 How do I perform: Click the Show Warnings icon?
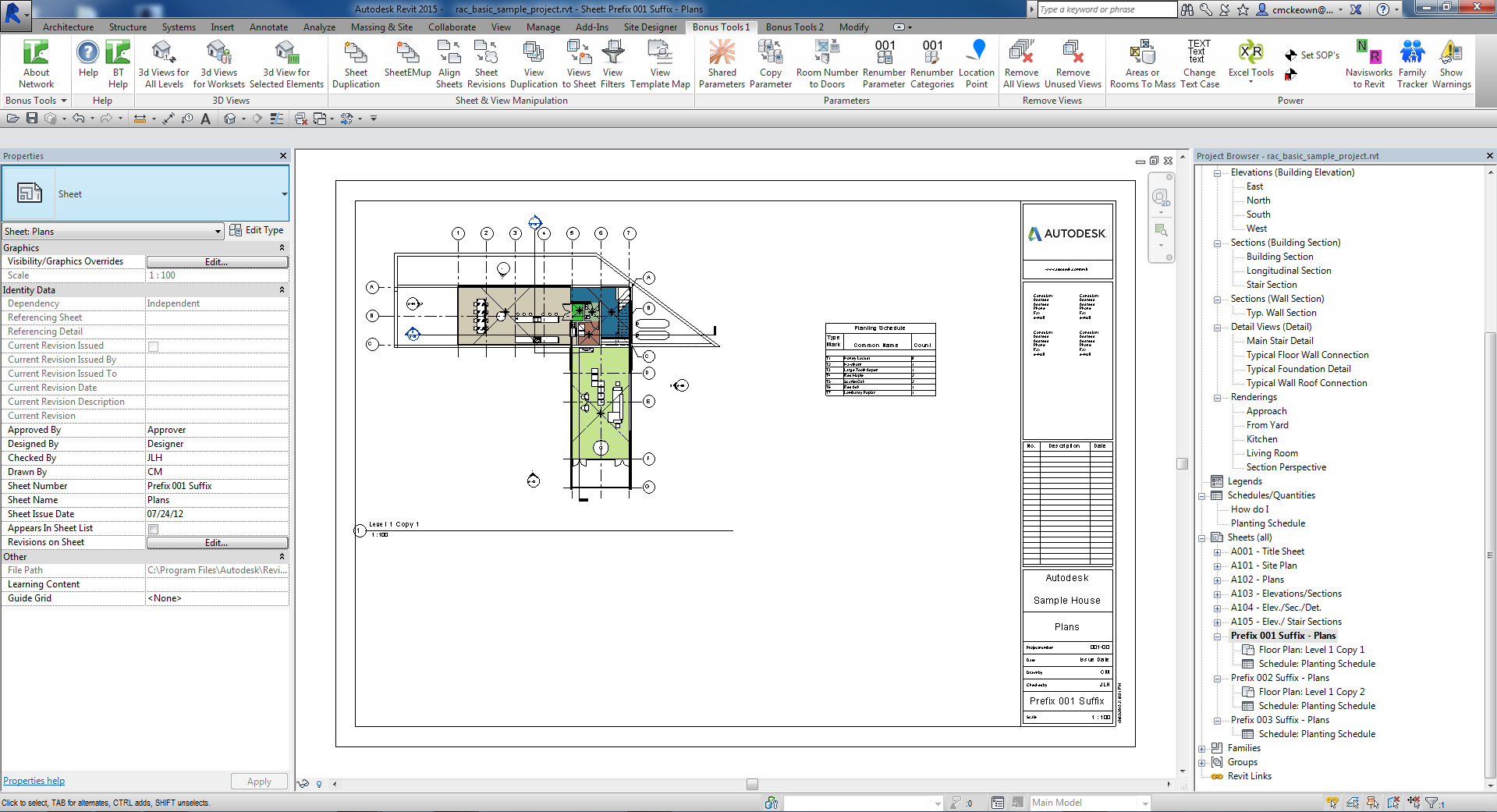tap(1451, 62)
